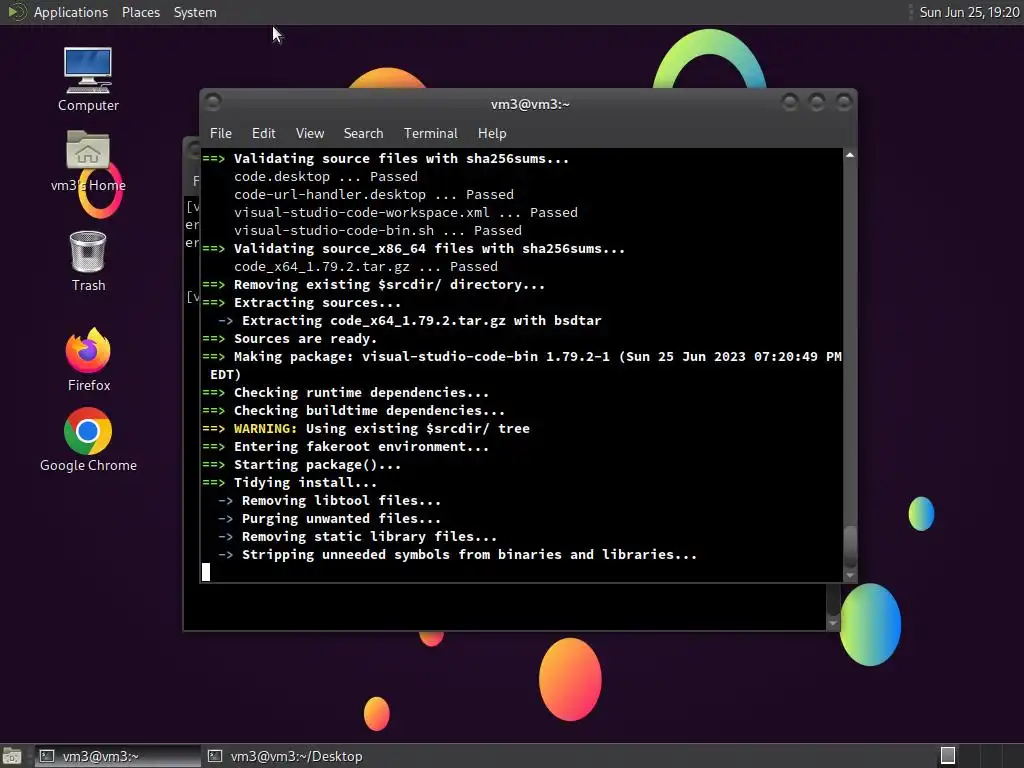Image resolution: width=1024 pixels, height=768 pixels.
Task: Click the 'WARNING:' text in terminal output
Action: click(x=265, y=428)
